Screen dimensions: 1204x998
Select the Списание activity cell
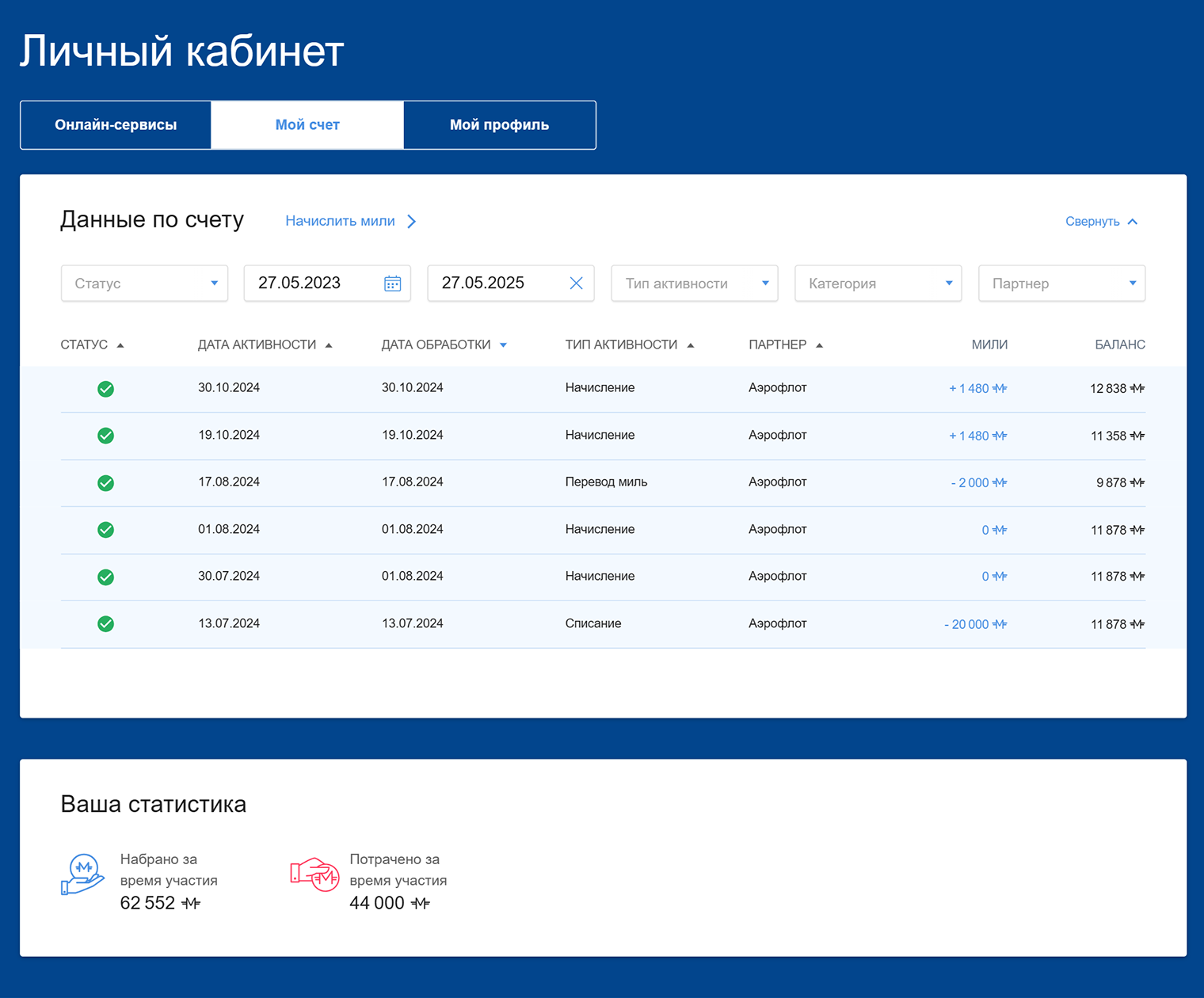point(593,623)
